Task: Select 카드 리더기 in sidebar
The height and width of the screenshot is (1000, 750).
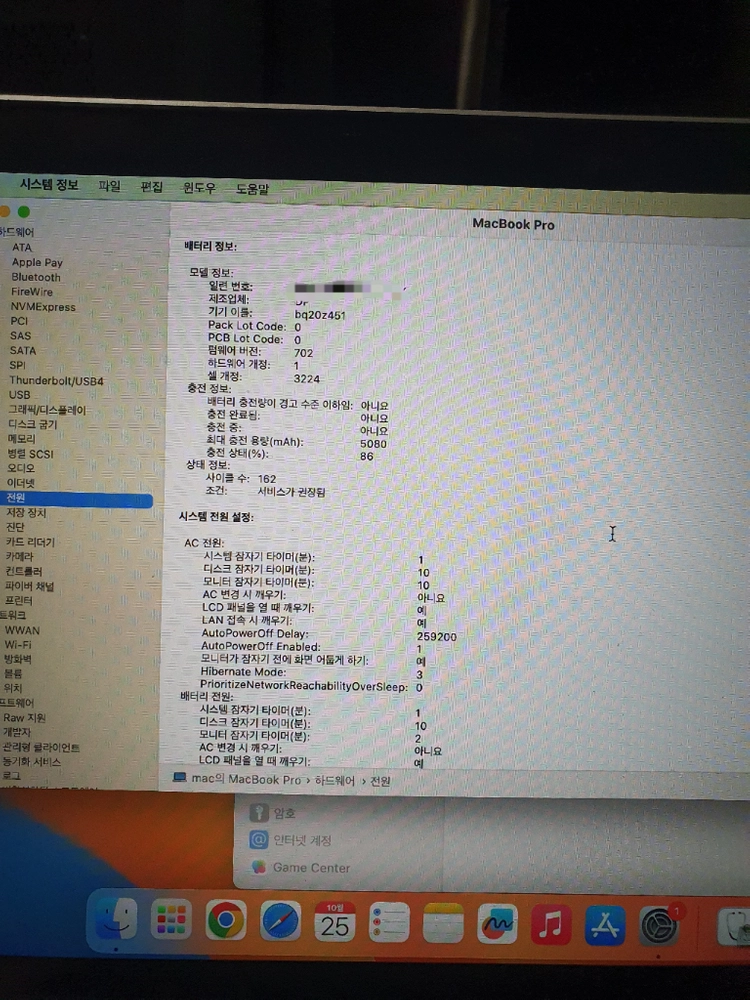Action: tap(30, 541)
